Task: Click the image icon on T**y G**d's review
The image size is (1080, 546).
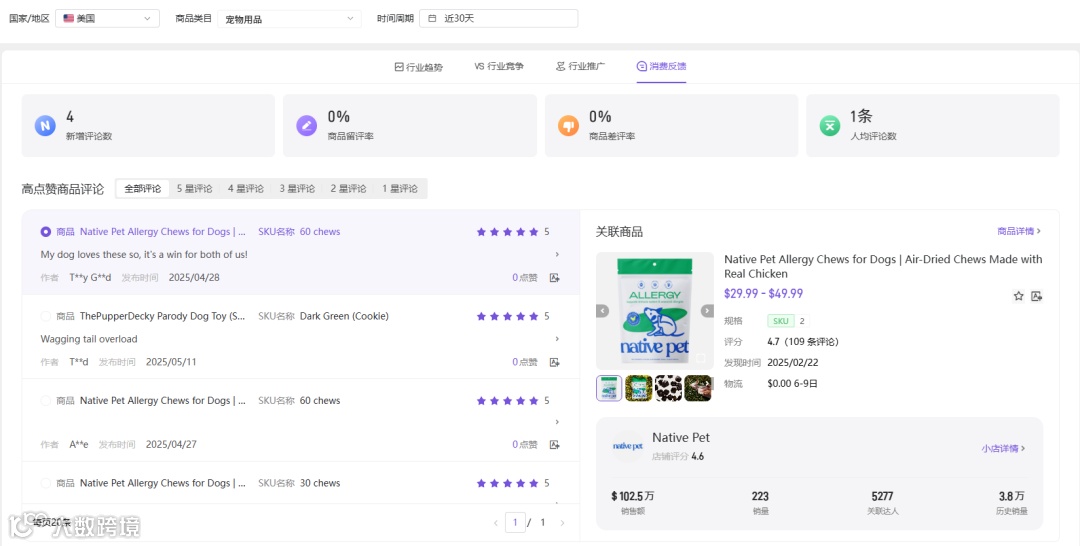Action: (x=554, y=278)
